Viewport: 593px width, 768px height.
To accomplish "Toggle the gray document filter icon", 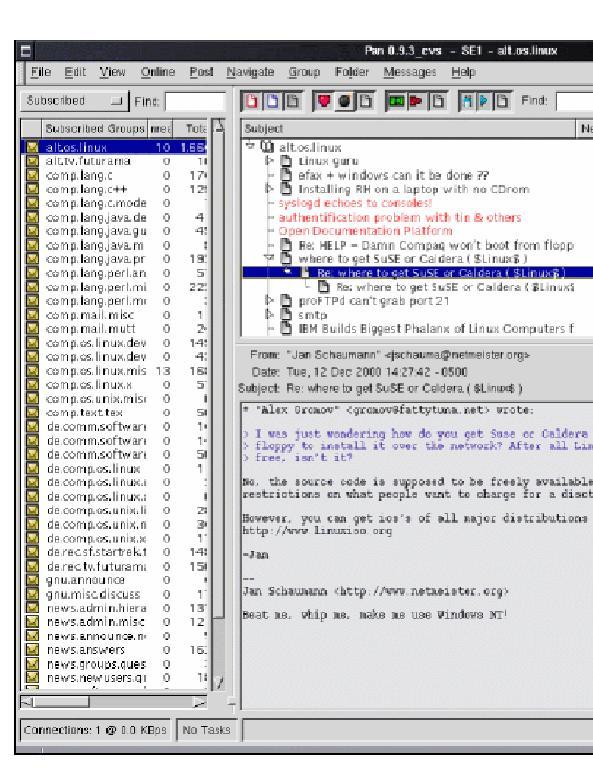I will 293,101.
